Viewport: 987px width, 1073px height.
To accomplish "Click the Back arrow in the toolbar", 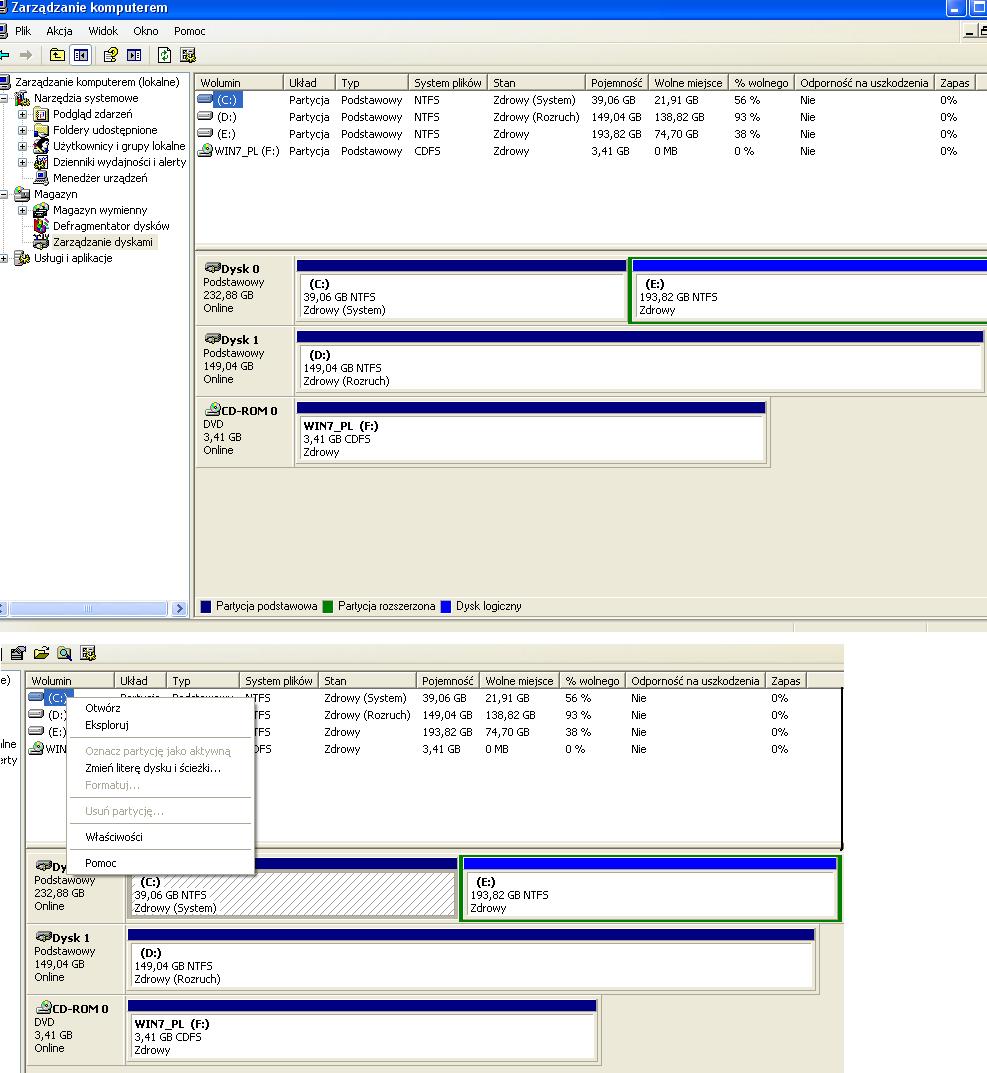I will pos(4,55).
